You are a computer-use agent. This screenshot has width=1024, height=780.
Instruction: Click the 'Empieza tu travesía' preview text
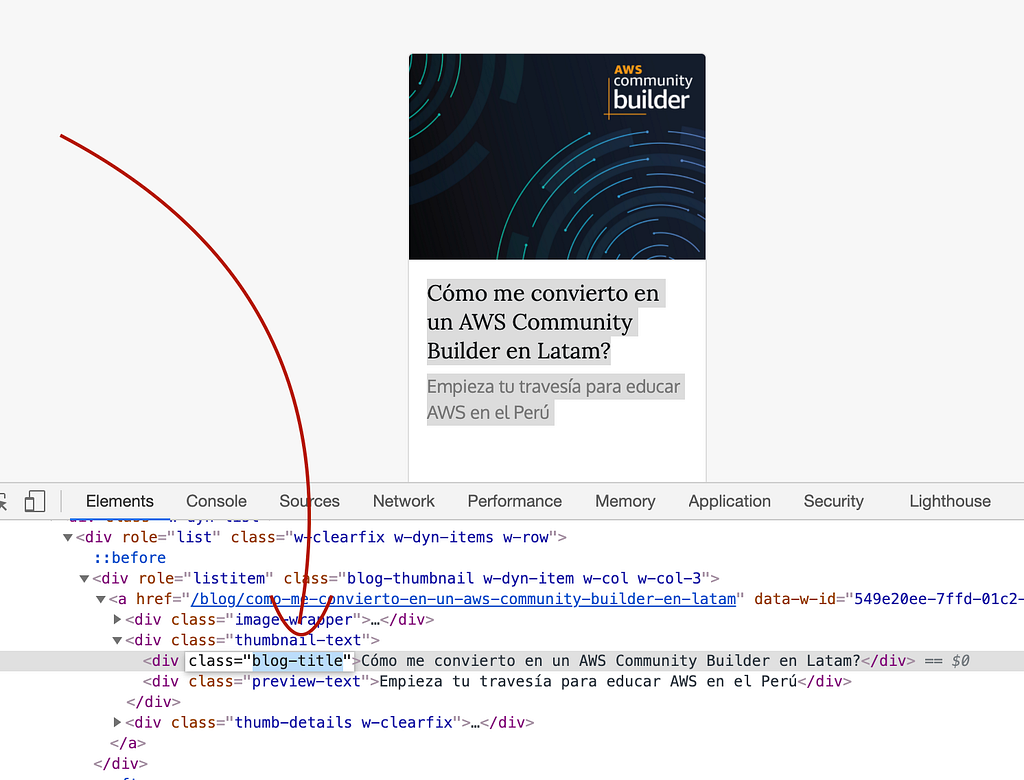555,400
